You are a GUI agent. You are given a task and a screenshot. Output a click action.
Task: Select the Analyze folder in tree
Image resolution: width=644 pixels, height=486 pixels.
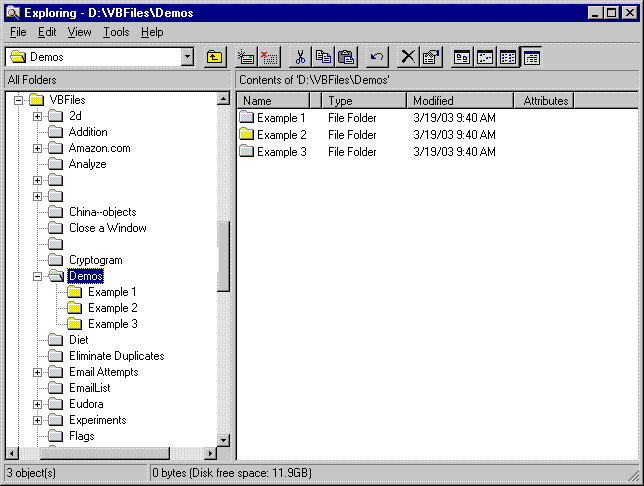(x=87, y=164)
